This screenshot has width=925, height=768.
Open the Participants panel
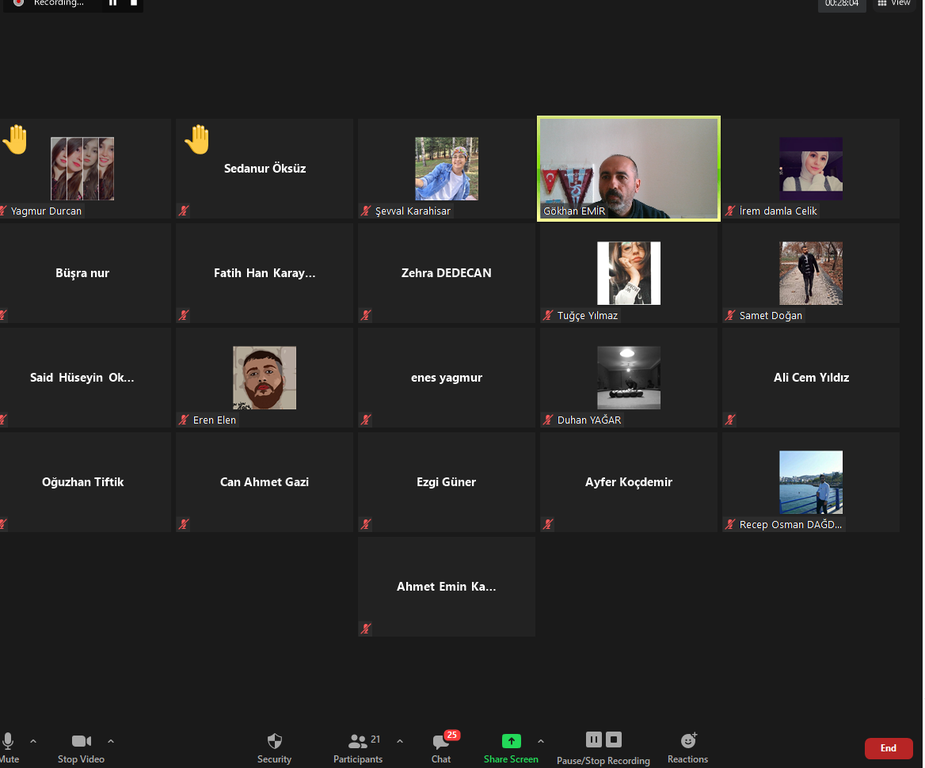click(357, 741)
